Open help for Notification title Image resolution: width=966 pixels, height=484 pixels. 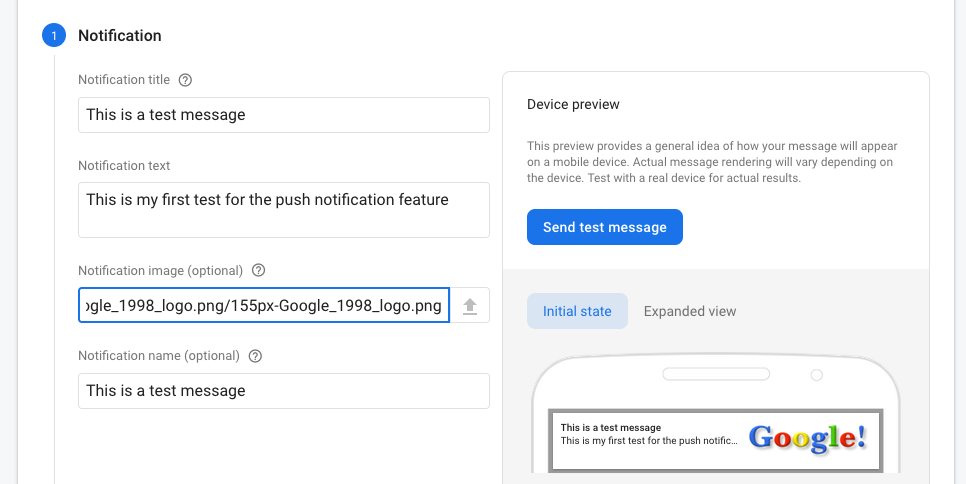[185, 80]
